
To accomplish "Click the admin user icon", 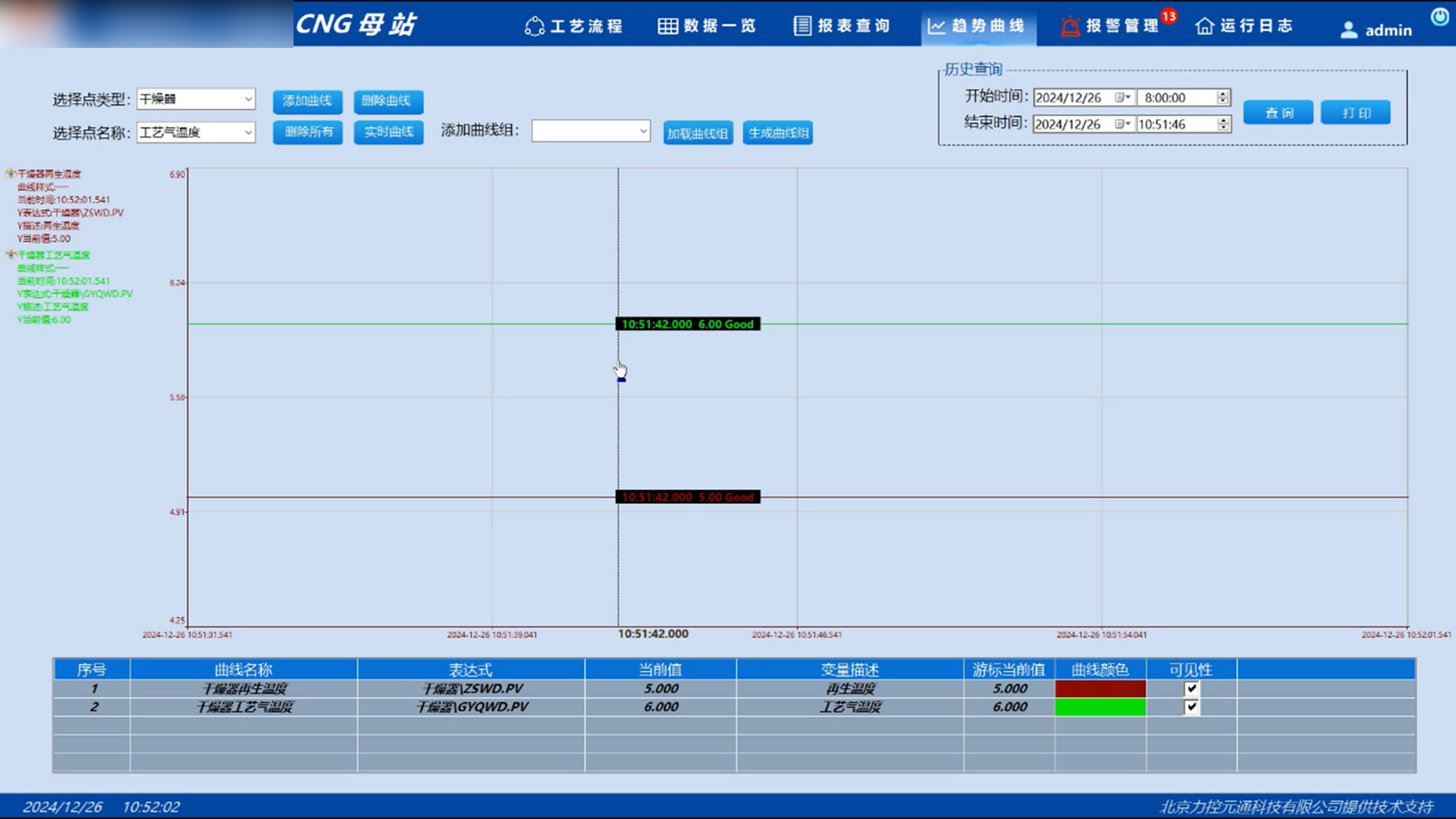I will click(x=1348, y=30).
